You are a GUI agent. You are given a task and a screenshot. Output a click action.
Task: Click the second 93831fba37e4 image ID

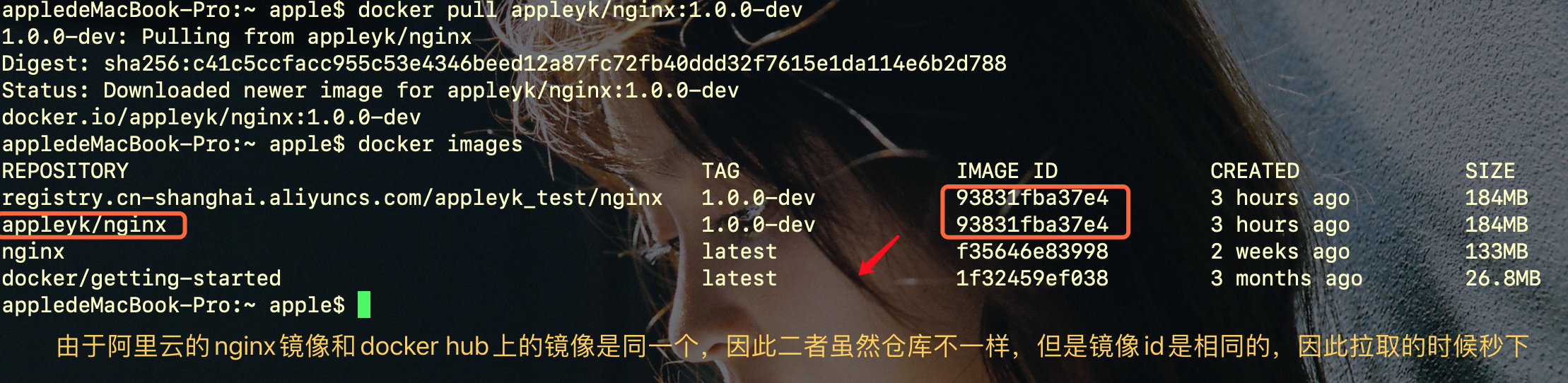point(1032,225)
